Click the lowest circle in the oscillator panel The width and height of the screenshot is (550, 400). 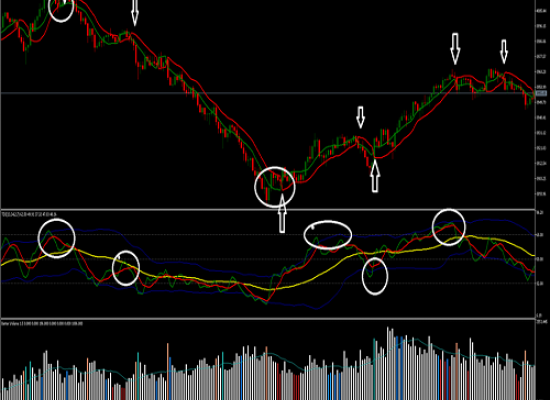(375, 276)
